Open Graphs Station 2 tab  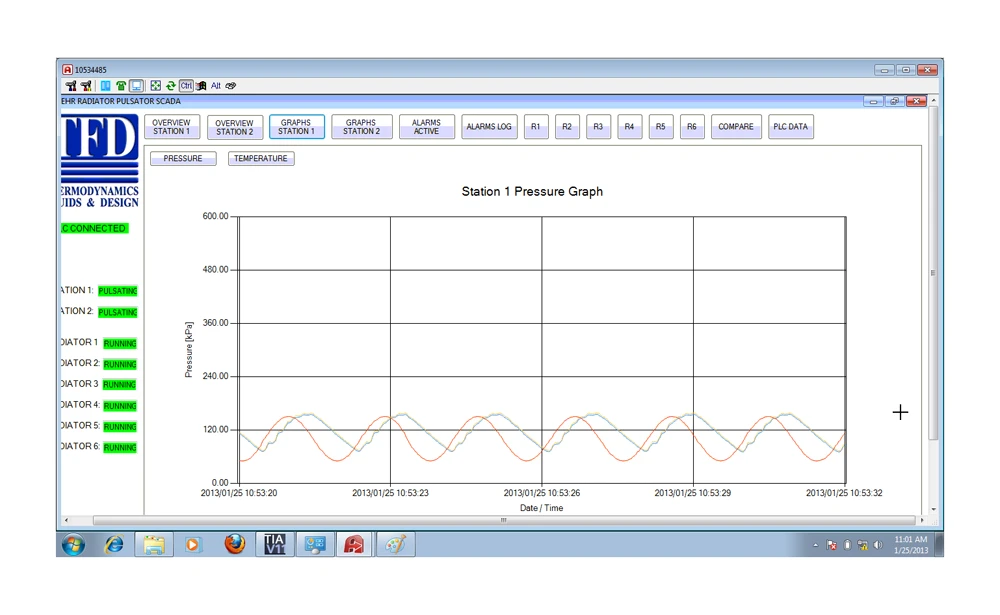pyautogui.click(x=361, y=127)
